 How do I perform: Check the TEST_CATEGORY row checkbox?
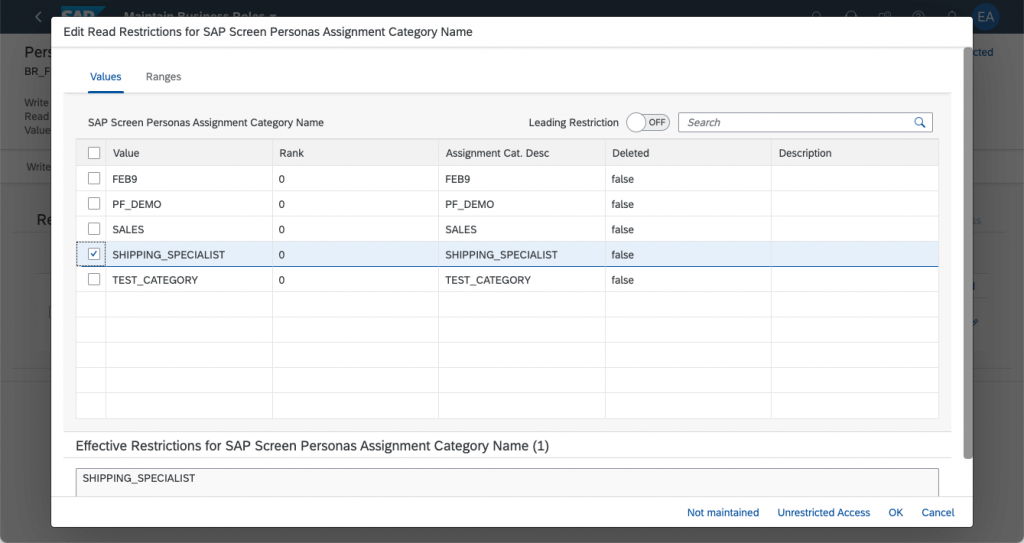pyautogui.click(x=94, y=280)
